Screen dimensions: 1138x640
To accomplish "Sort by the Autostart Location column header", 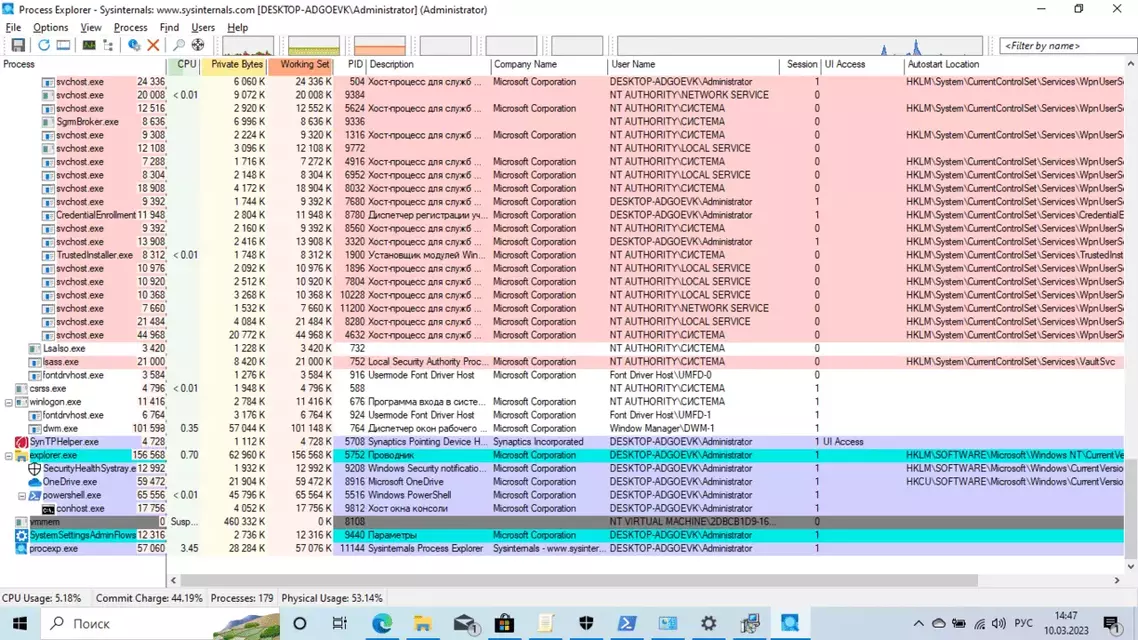I will [x=1015, y=65].
